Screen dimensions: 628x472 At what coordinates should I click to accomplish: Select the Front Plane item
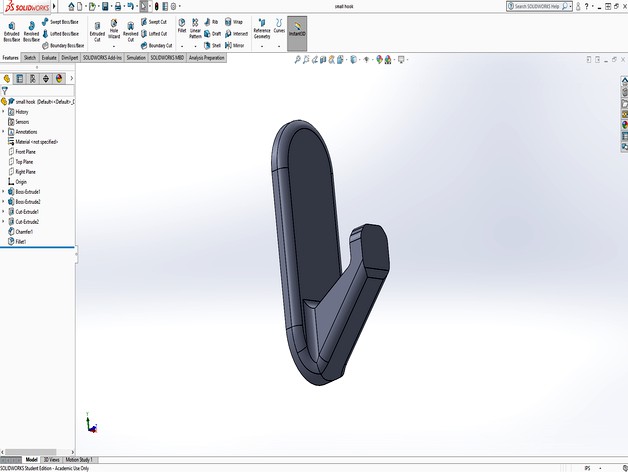(x=26, y=151)
